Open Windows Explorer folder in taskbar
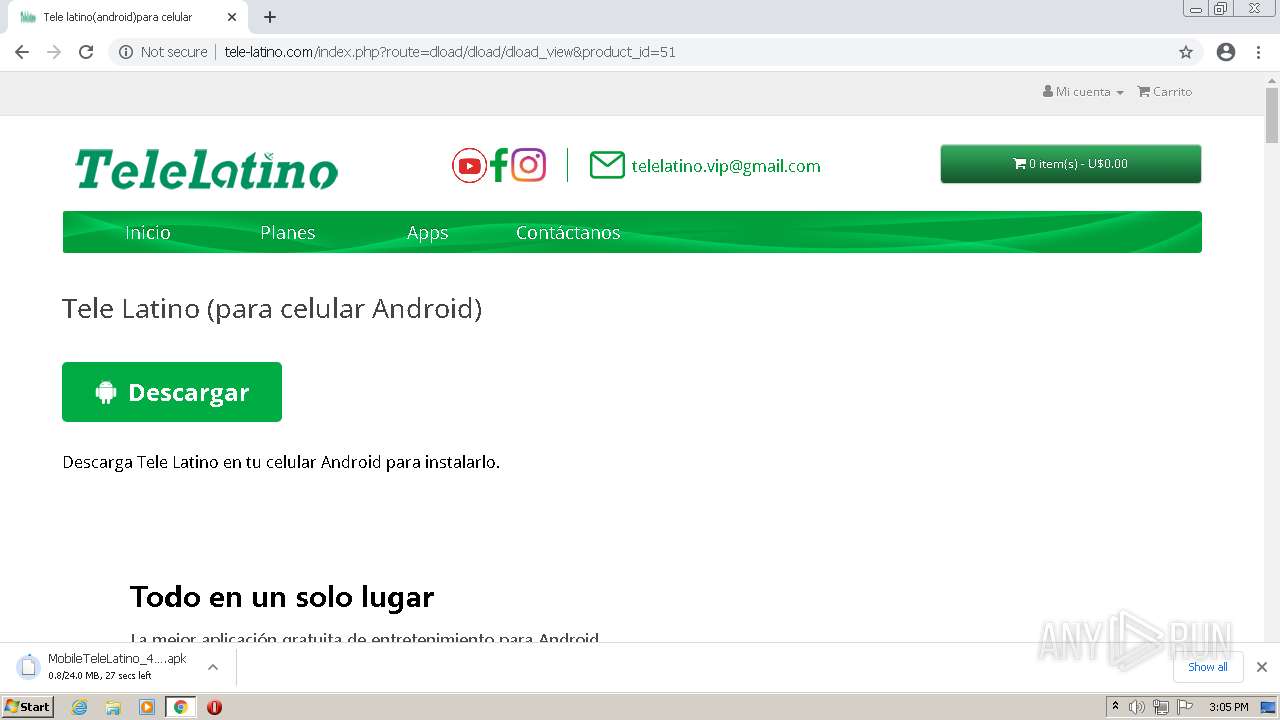 pos(113,707)
